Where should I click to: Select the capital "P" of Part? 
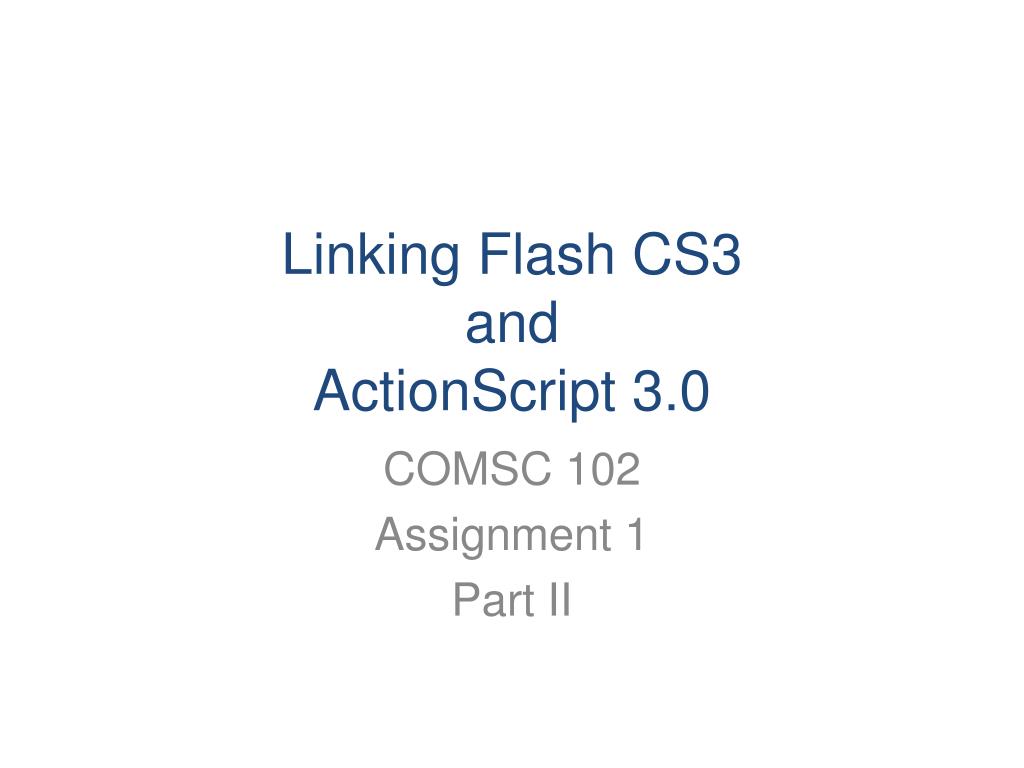pos(467,600)
